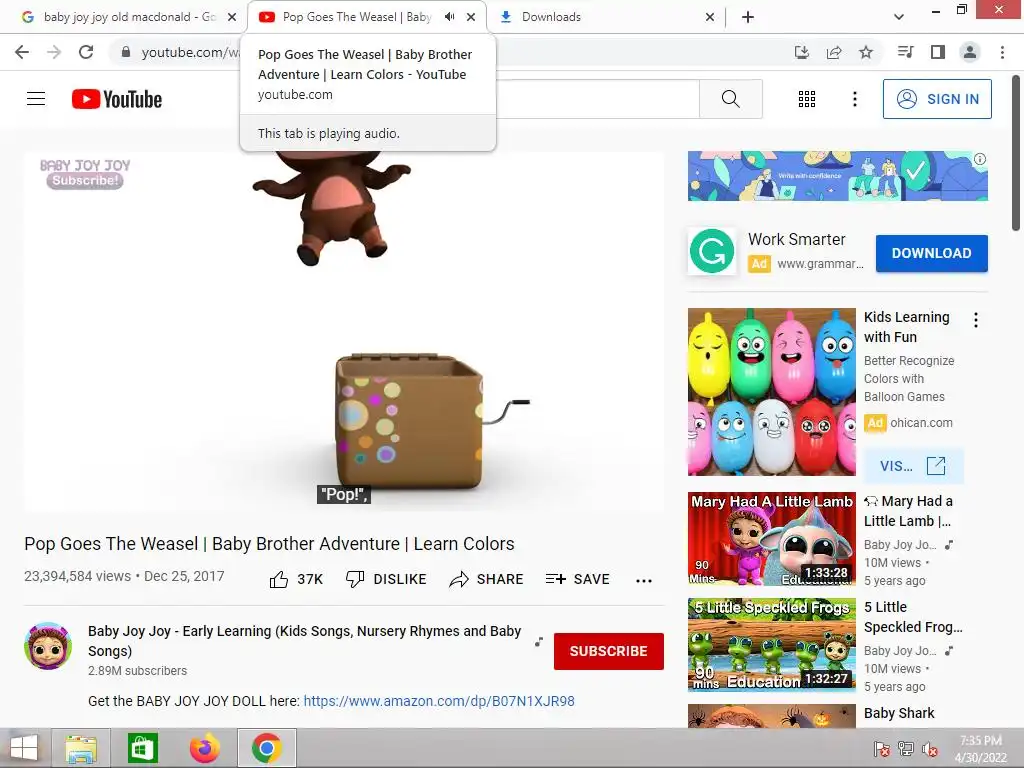
Task: Play 5 Little Speckled Frogs thumbnail
Action: tap(771, 645)
